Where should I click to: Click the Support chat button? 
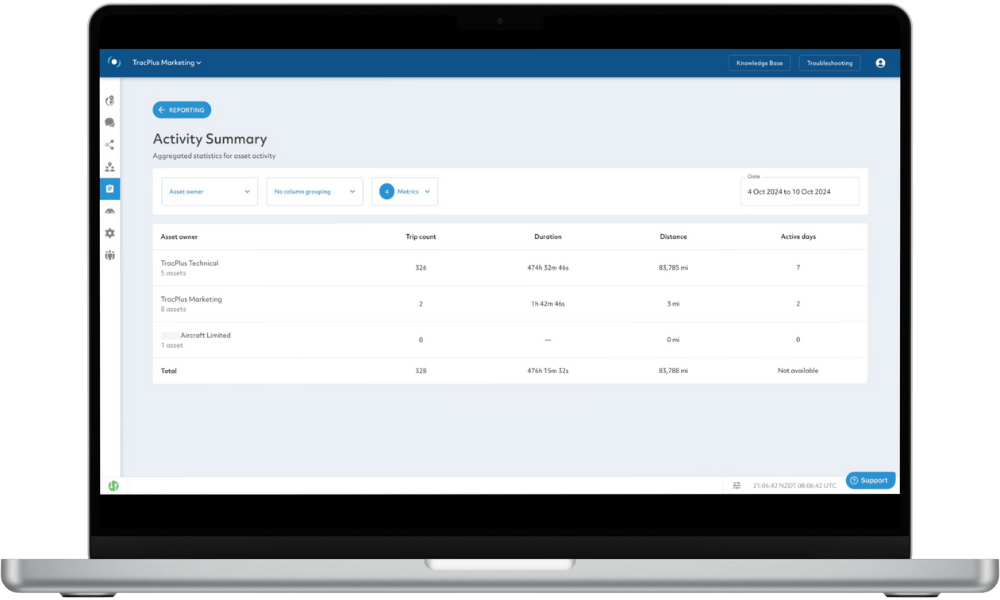click(871, 480)
